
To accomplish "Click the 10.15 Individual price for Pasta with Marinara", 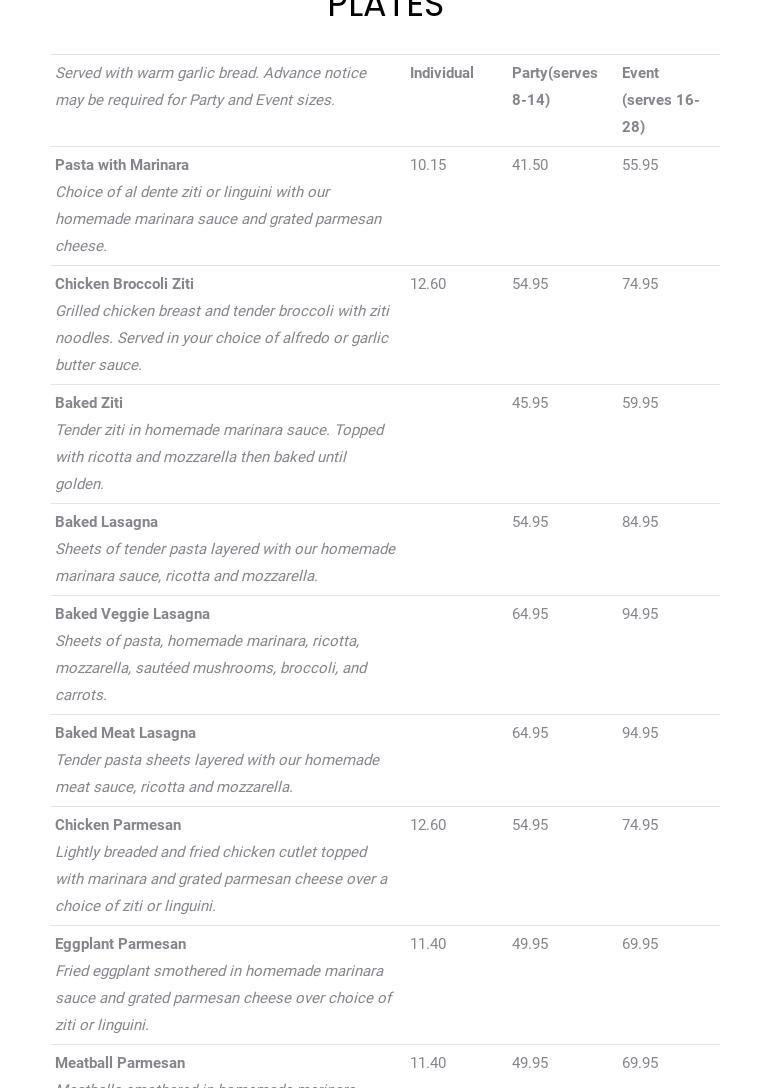I will [428, 165].
